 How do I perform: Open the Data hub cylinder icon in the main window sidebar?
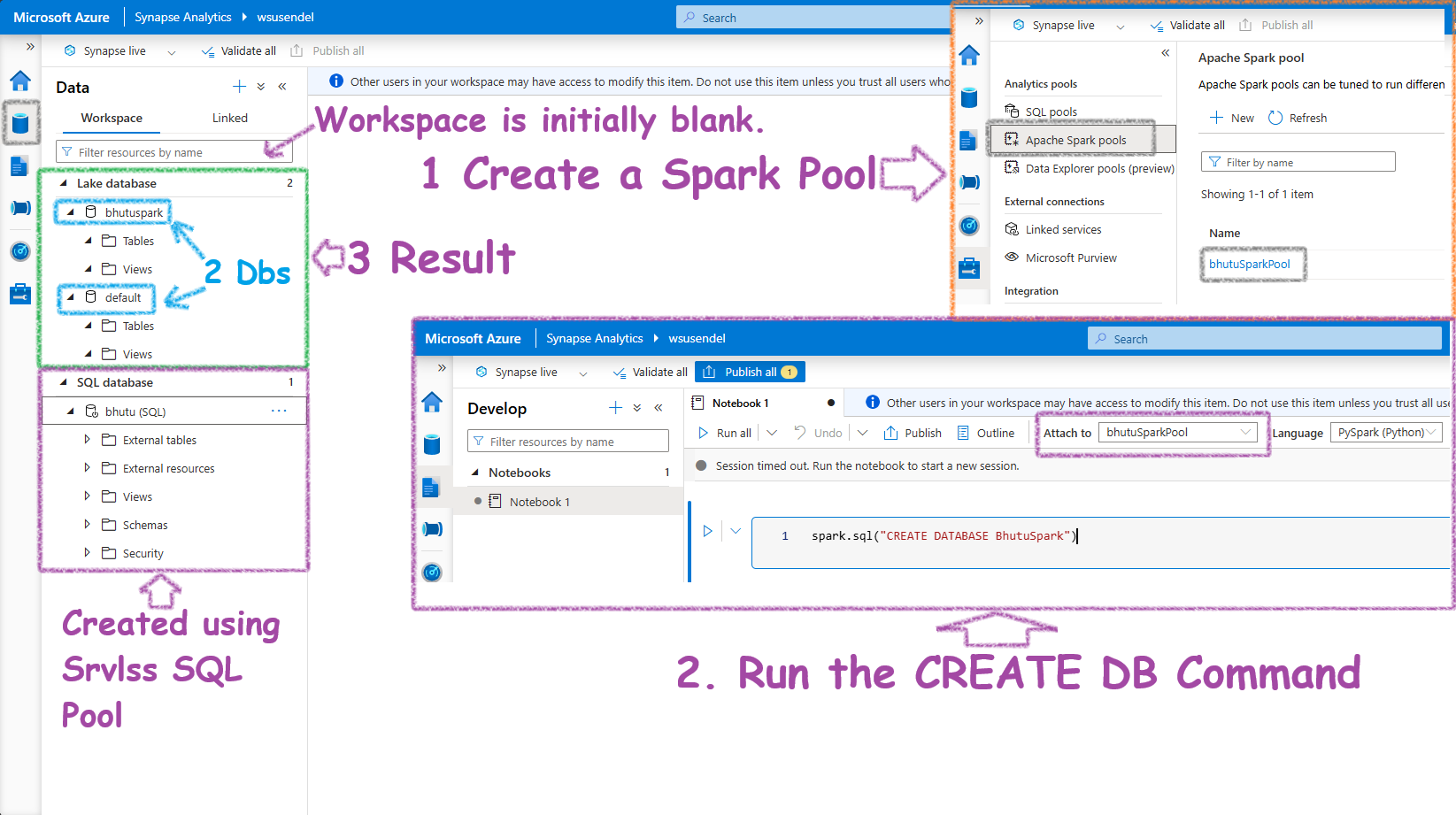[x=20, y=123]
